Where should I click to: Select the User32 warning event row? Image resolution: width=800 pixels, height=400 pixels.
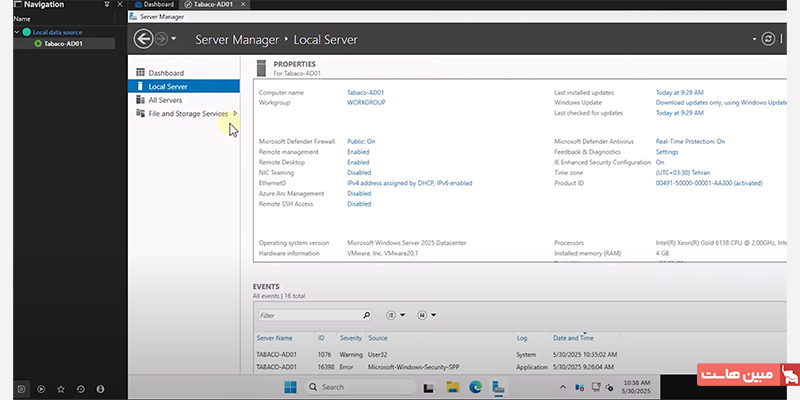tap(519, 355)
